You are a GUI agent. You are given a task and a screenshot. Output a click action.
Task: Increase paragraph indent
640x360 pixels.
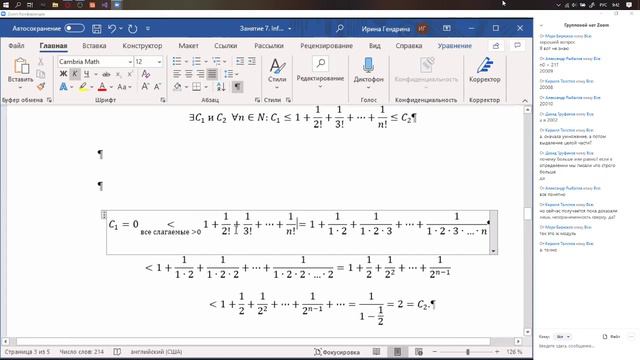pos(252,61)
